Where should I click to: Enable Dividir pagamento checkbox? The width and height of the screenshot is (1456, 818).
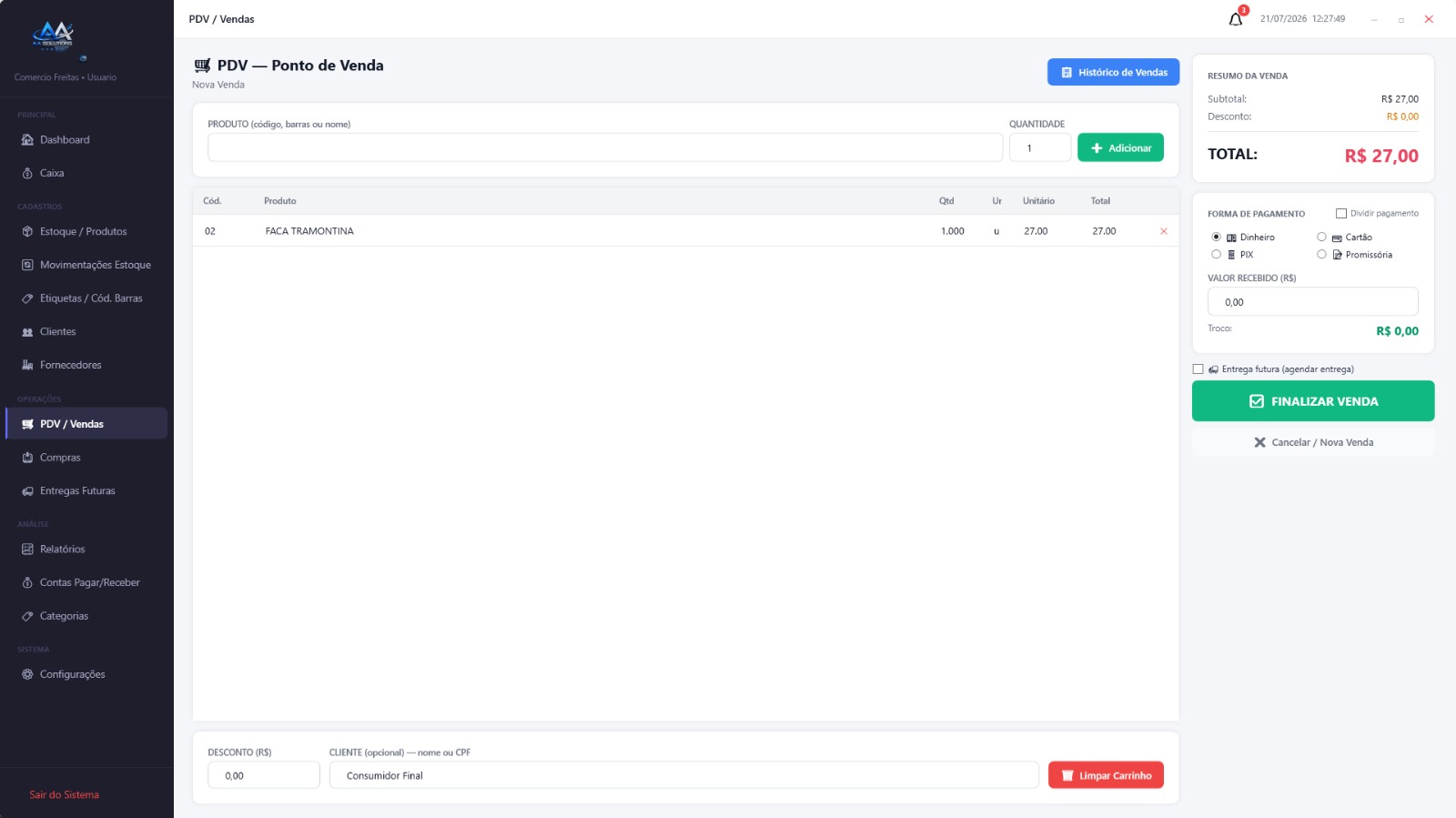(x=1340, y=214)
